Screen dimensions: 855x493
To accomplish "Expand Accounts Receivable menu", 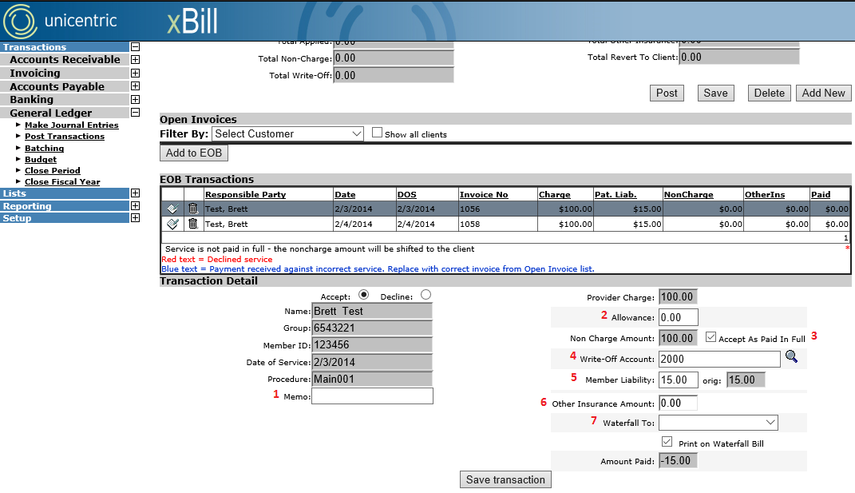I will [135, 59].
